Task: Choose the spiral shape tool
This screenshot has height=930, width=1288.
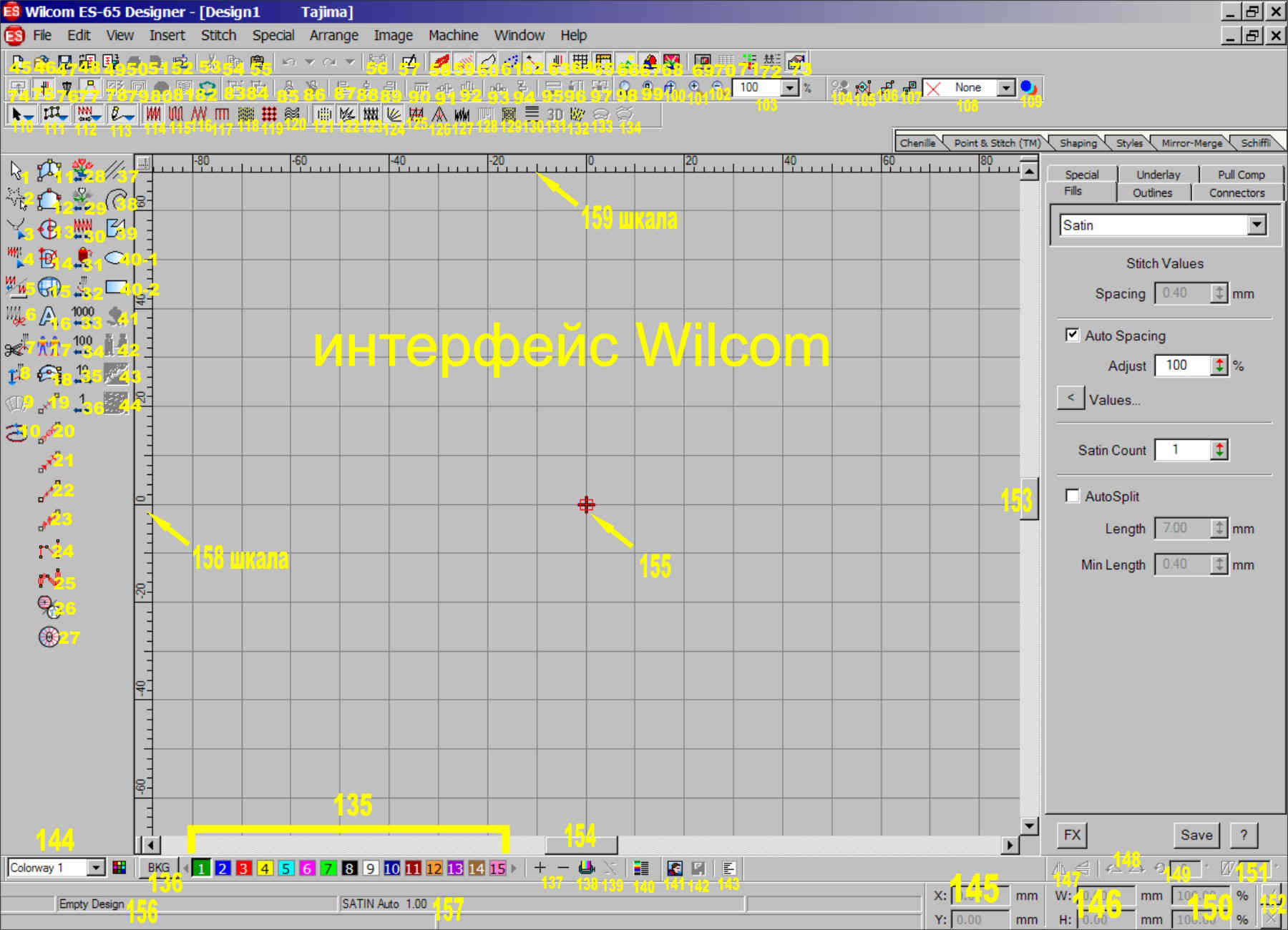Action: 115,200
